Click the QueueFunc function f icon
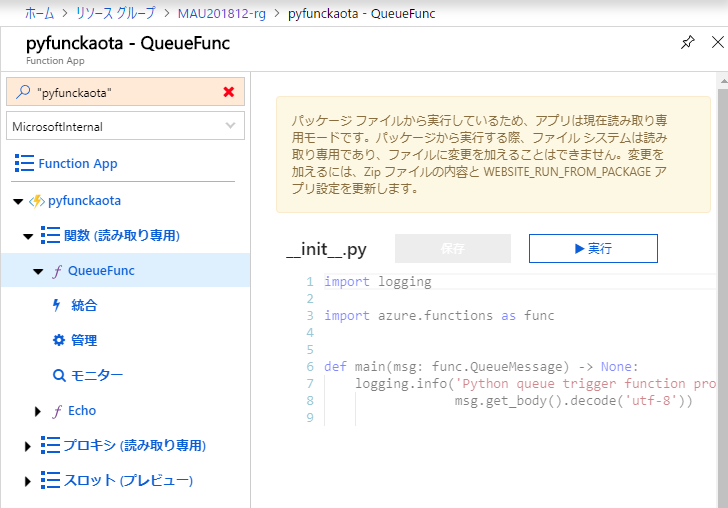This screenshot has width=728, height=508. coord(57,271)
